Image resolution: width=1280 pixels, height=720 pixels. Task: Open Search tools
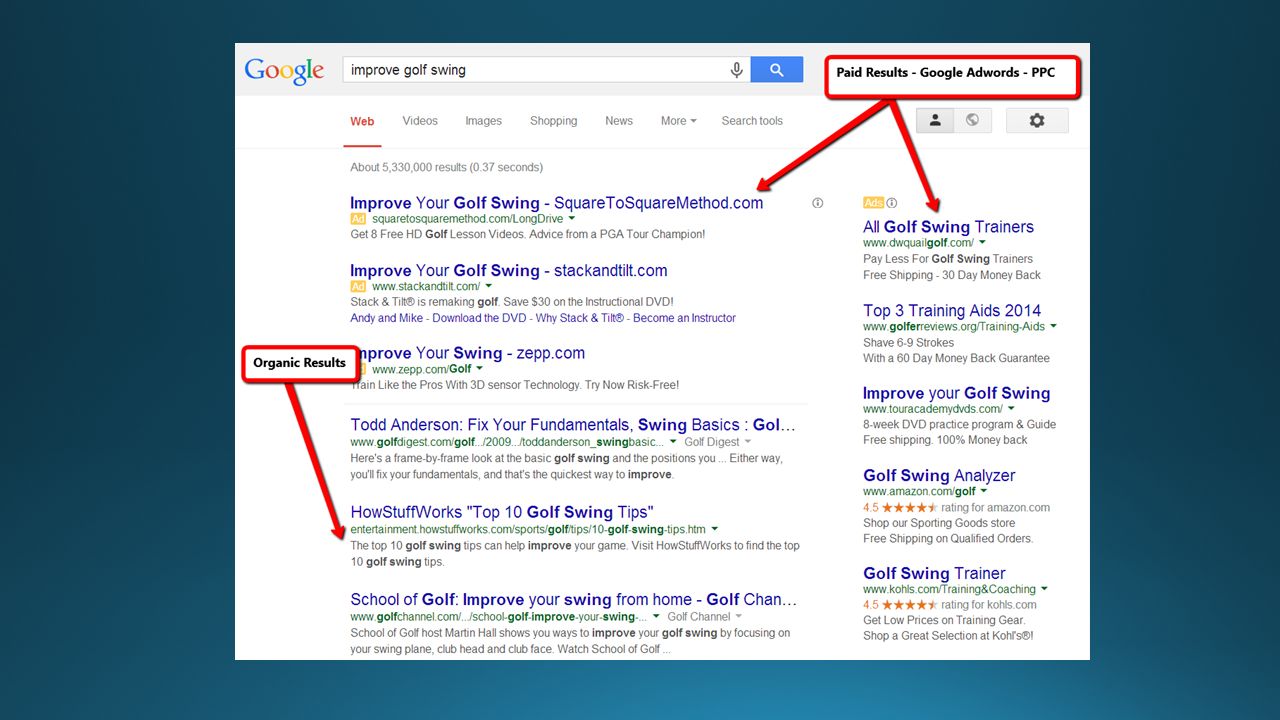tap(752, 121)
